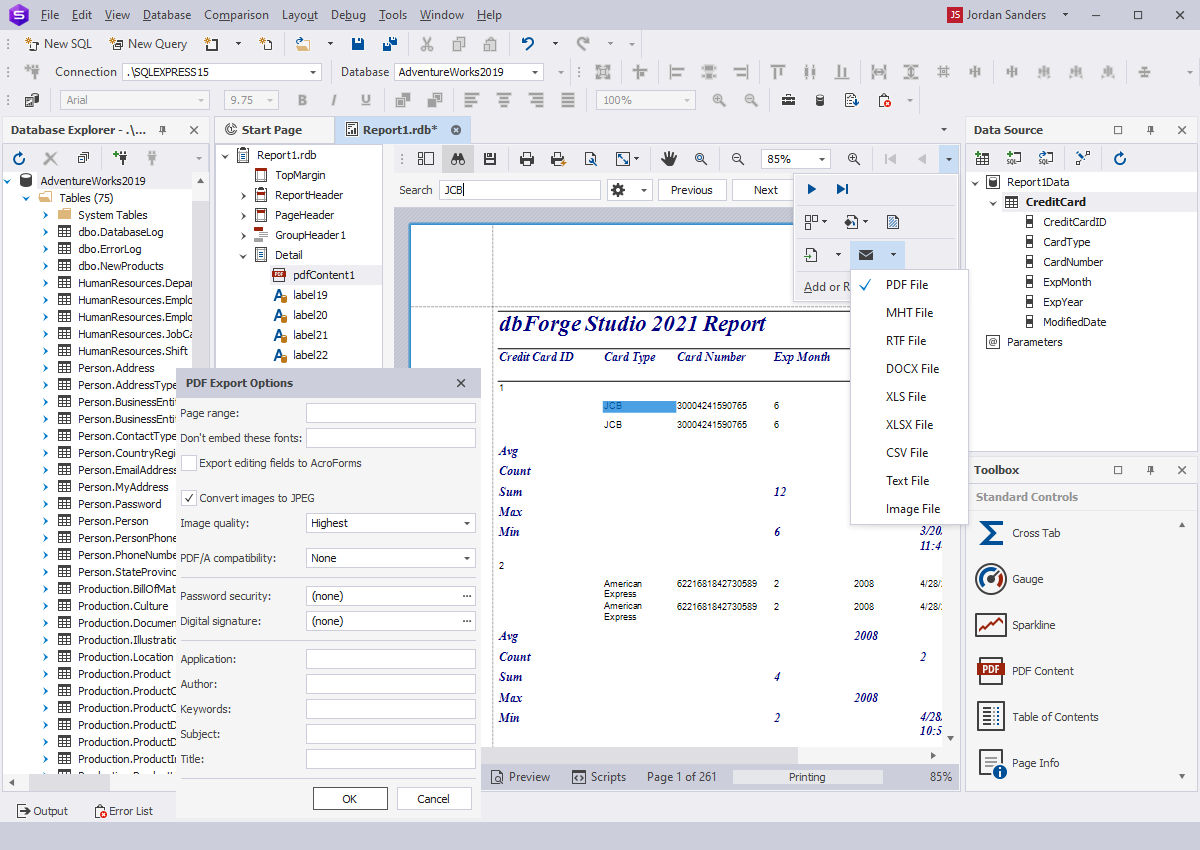Screen dimensions: 1200x850
Task: Open the print preview page setup icon
Action: tap(591, 158)
